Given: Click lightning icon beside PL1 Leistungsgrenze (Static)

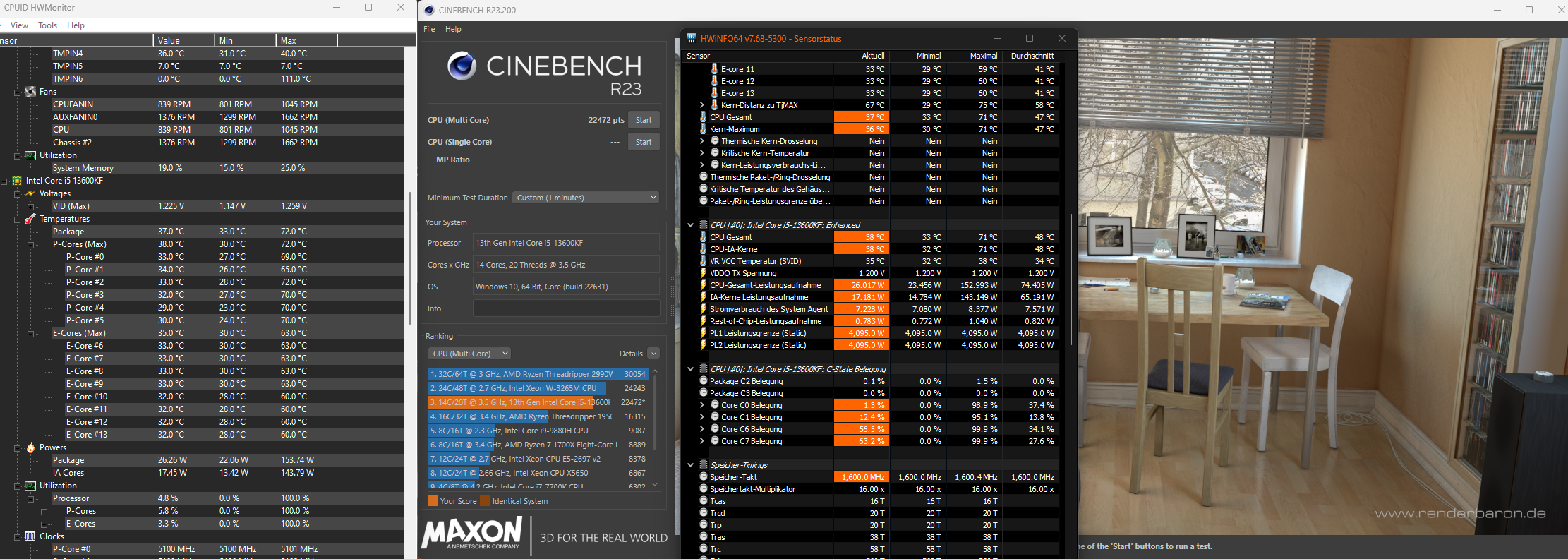Looking at the screenshot, I should (x=703, y=333).
